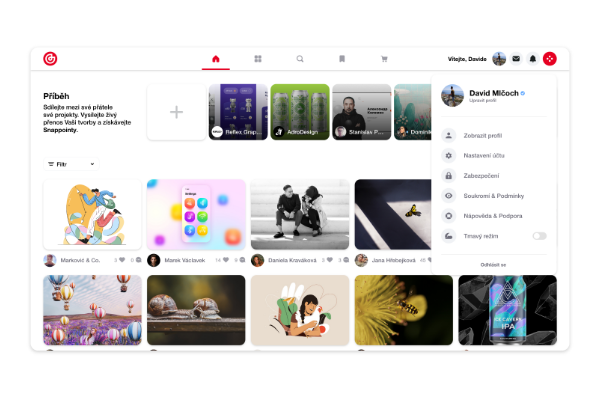Viewport: 600px width, 400px height.
Task: Open the shopping cart icon
Action: click(384, 59)
